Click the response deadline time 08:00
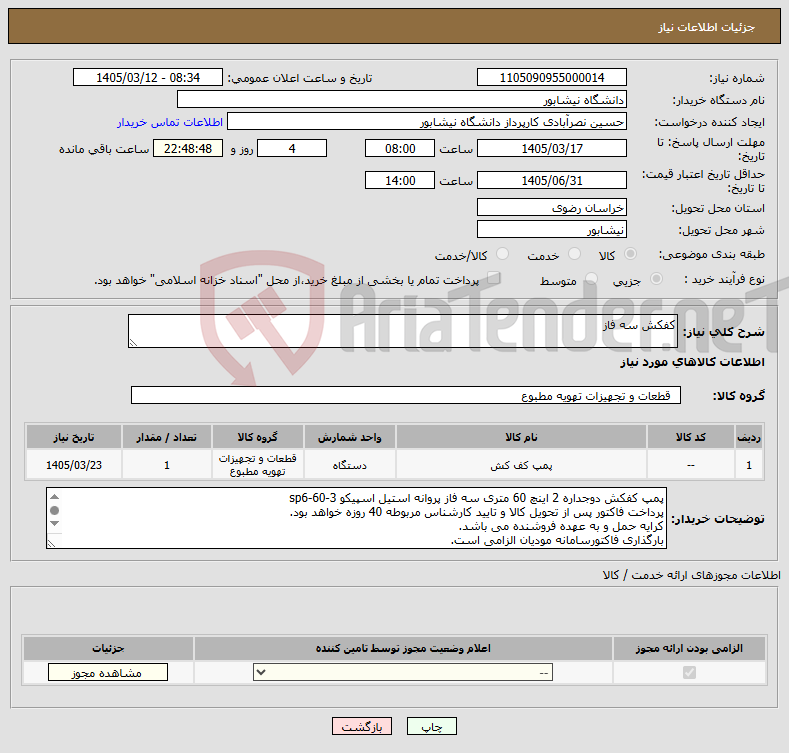This screenshot has height=753, width=789. 400,148
